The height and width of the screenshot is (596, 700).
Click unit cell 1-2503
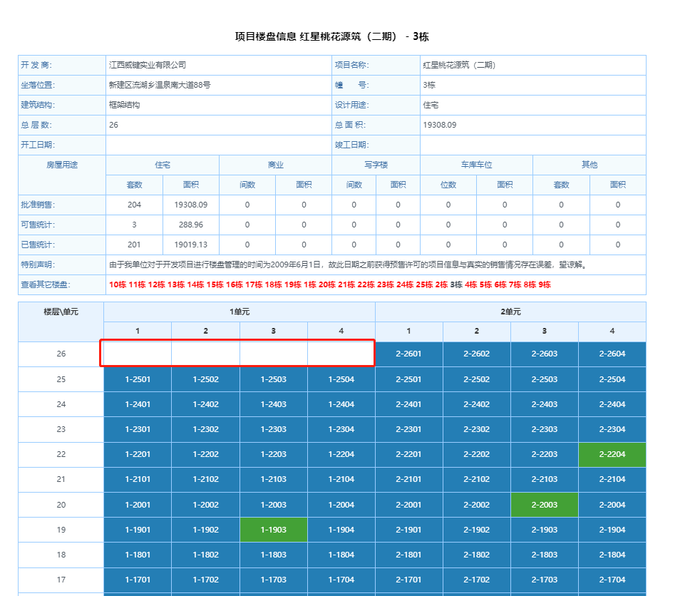click(273, 379)
